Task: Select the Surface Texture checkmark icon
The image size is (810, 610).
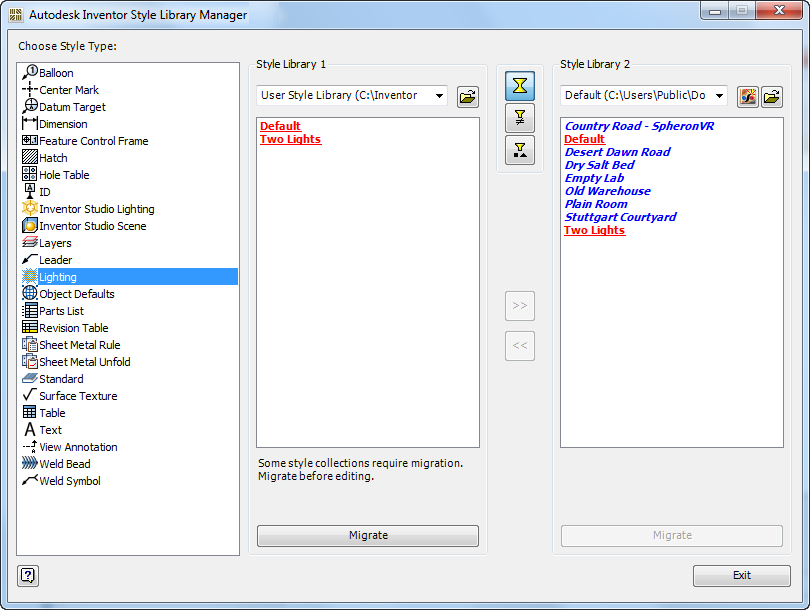Action: [30, 396]
